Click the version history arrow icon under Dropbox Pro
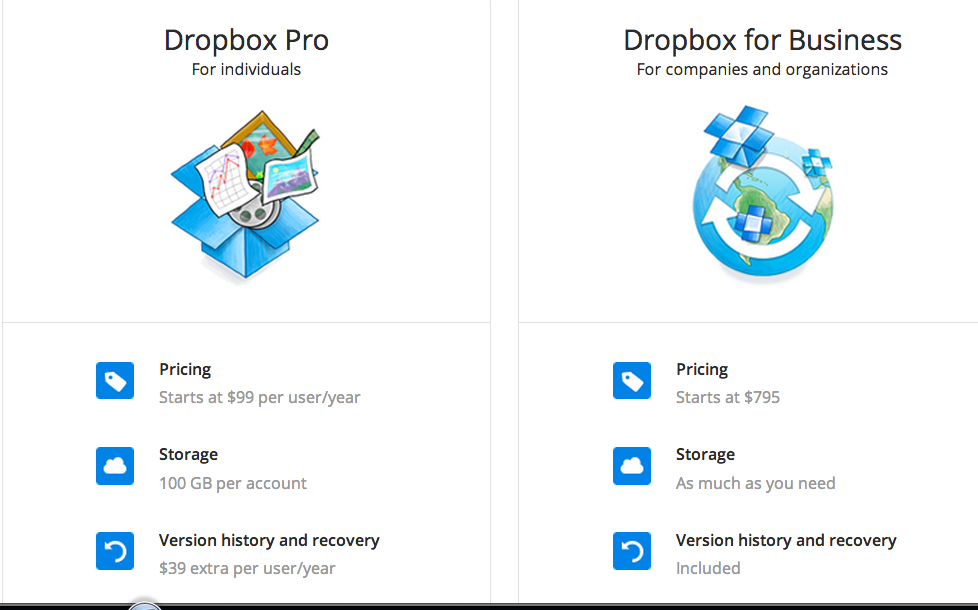Viewport: 978px width, 610px height. [115, 552]
